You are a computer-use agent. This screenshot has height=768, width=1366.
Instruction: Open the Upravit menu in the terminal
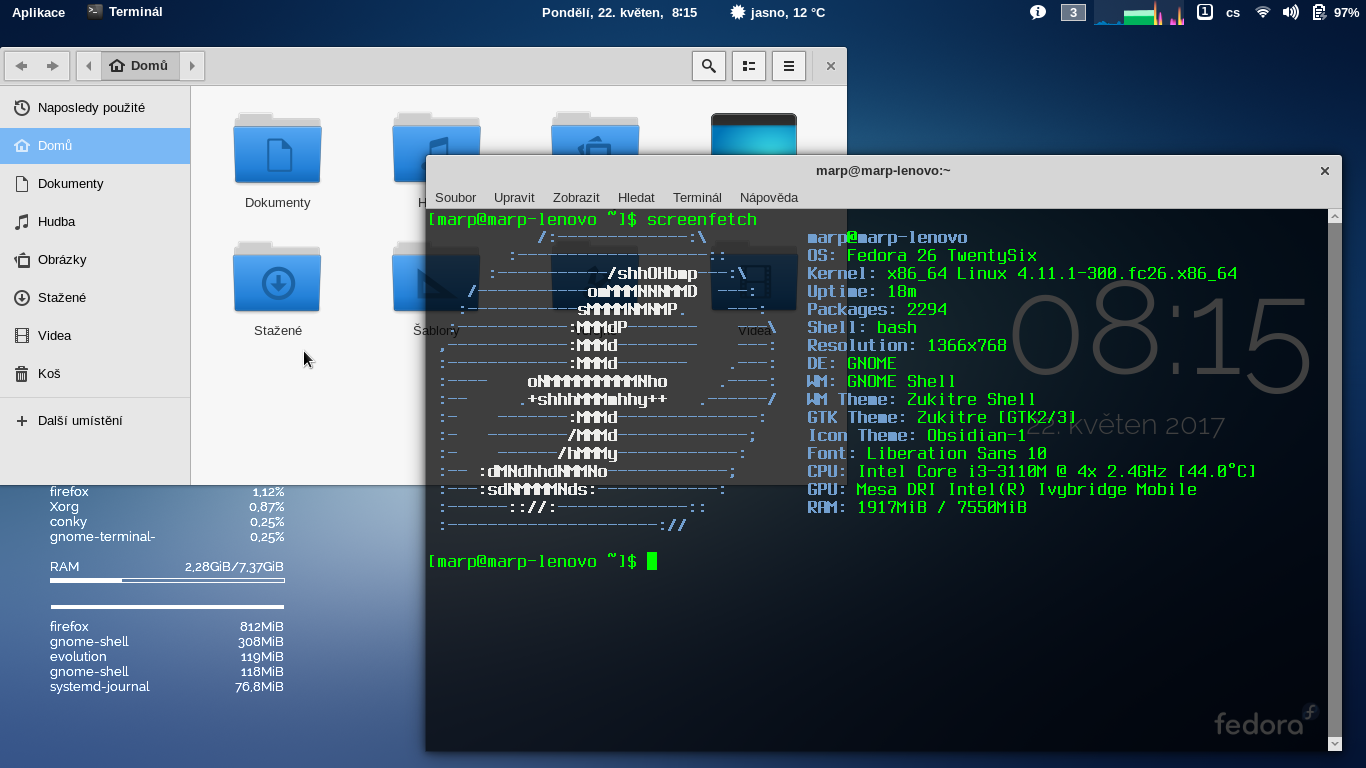click(x=514, y=197)
